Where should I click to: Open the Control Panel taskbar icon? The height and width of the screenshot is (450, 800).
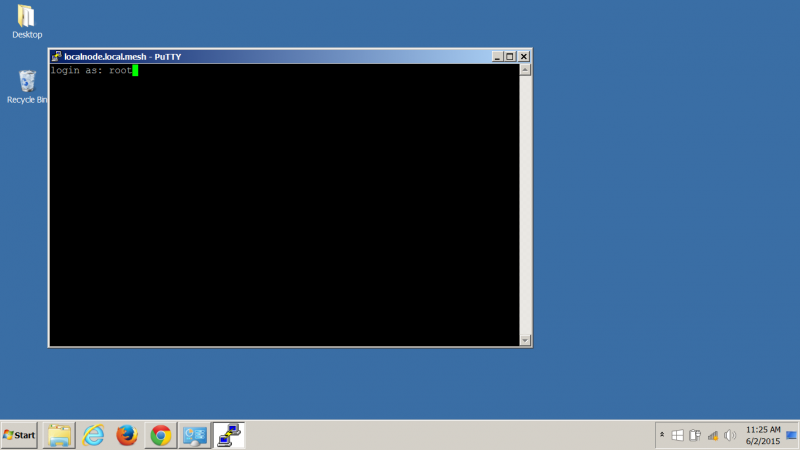[x=194, y=435]
